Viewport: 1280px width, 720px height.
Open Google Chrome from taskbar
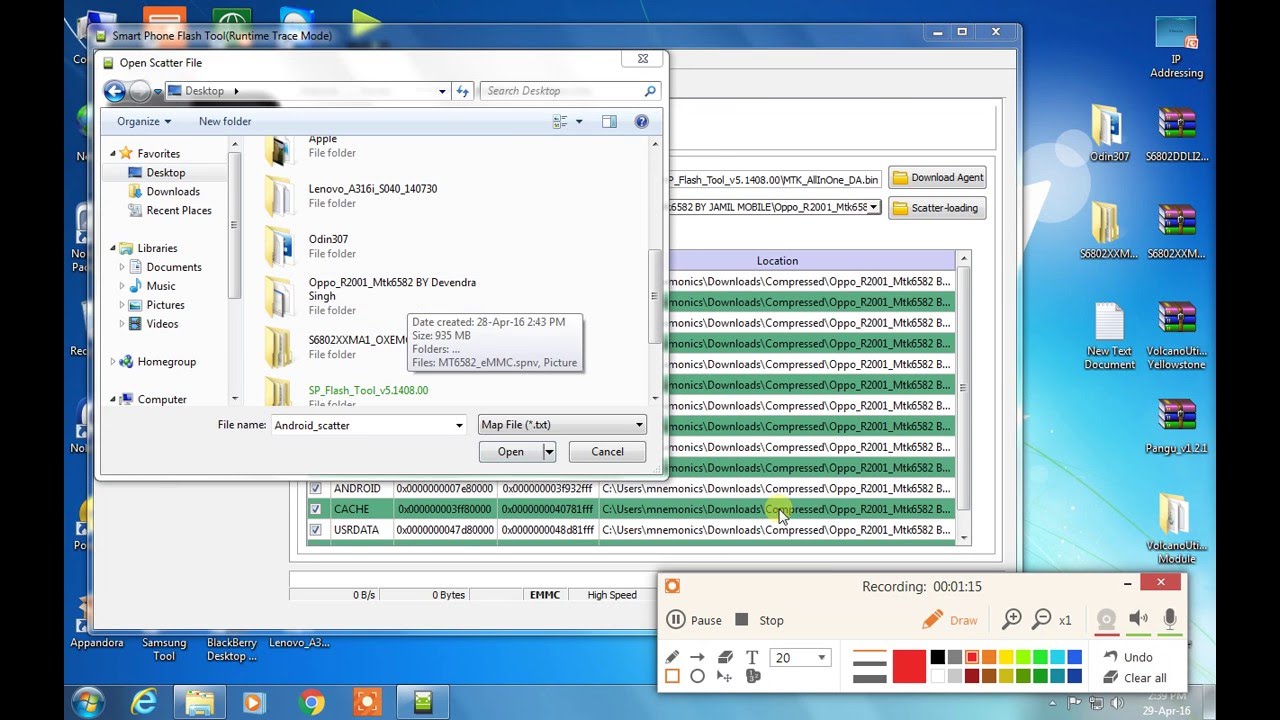point(311,703)
